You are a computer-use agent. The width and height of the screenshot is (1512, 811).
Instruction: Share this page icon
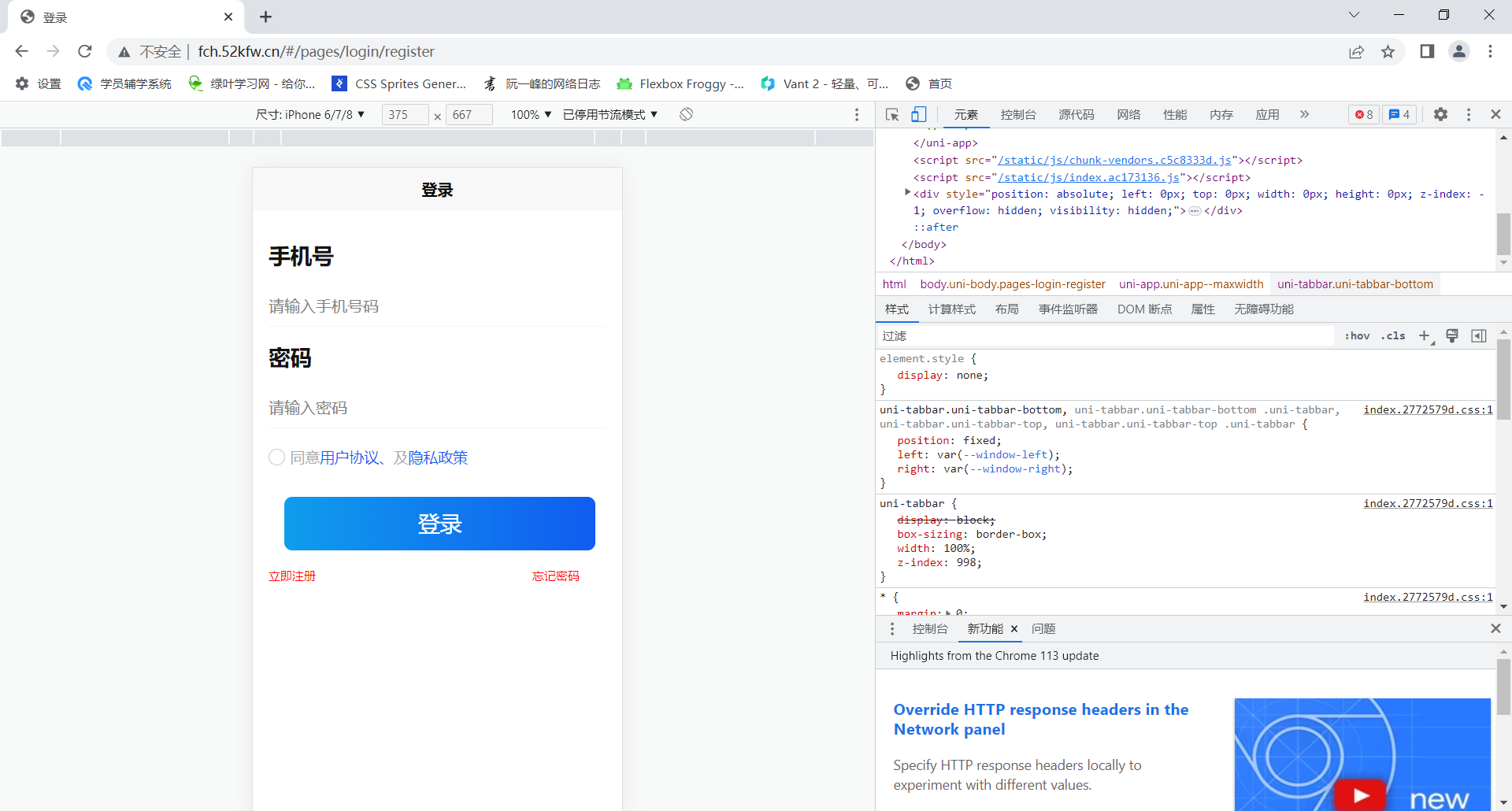[1356, 52]
